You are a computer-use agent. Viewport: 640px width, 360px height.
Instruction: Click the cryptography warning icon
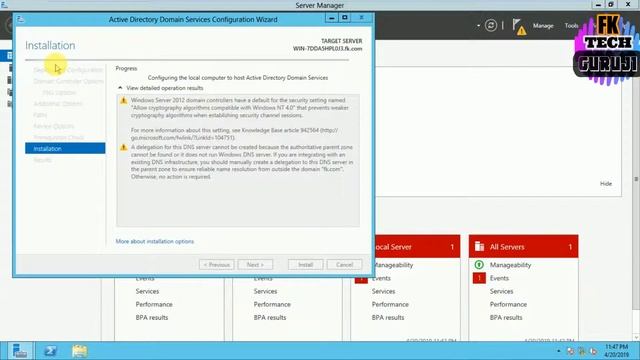[124, 100]
